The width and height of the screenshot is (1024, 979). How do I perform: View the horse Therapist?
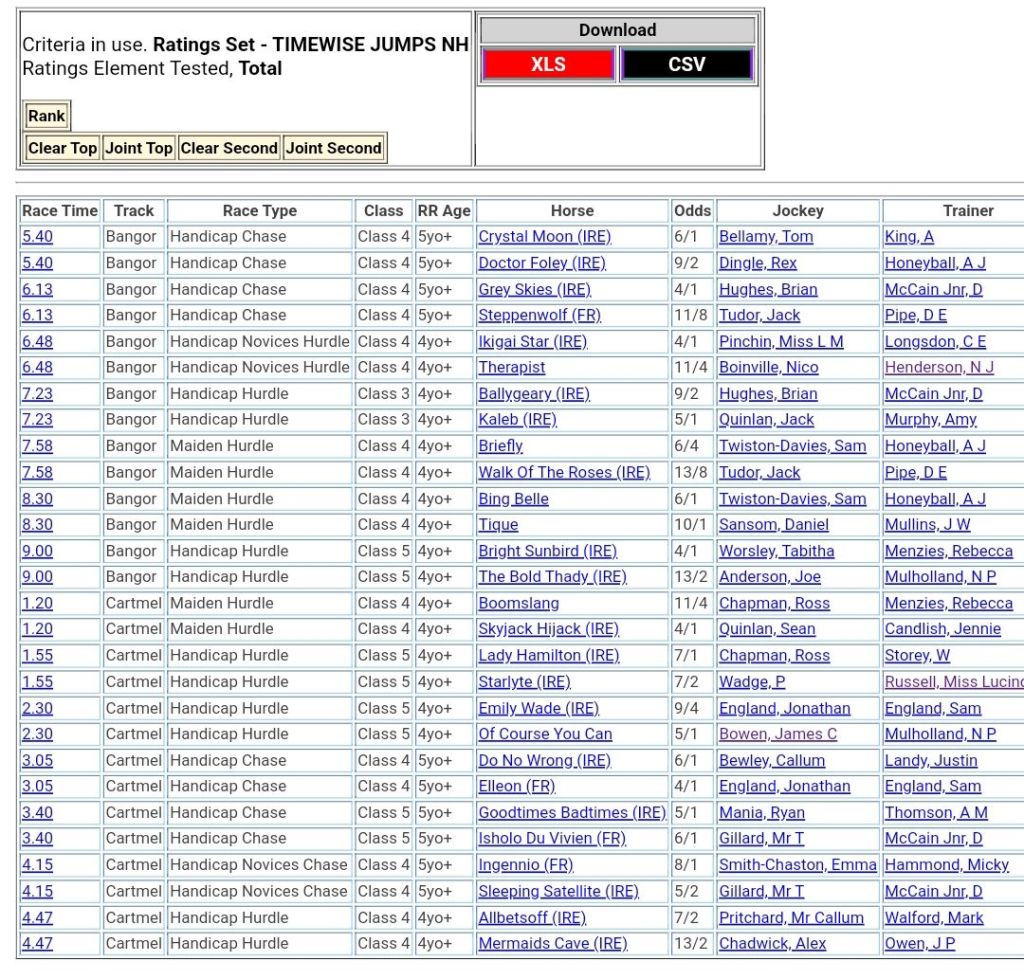[512, 368]
